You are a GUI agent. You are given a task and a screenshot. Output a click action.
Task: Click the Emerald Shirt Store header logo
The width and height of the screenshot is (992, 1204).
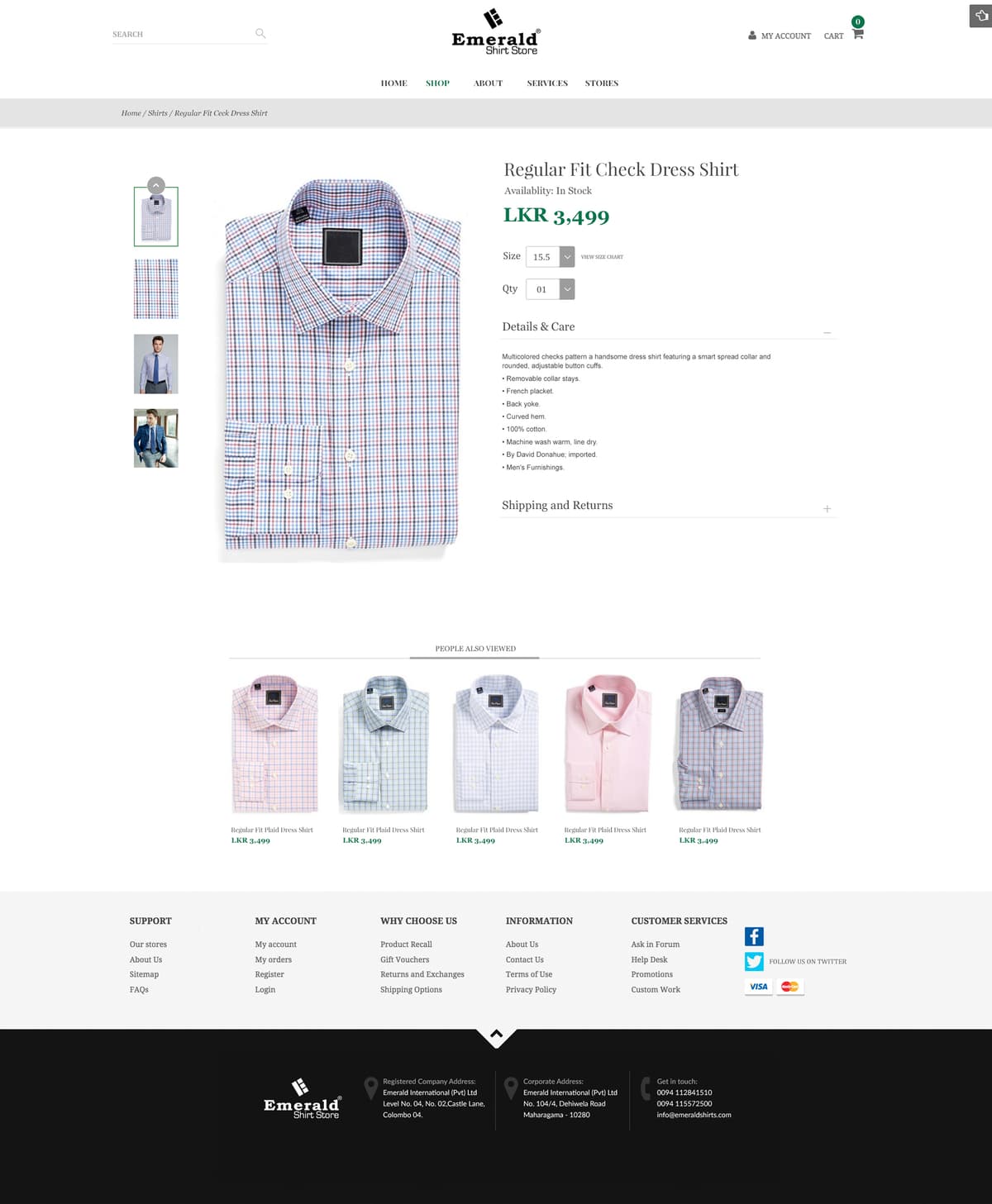coord(496,32)
